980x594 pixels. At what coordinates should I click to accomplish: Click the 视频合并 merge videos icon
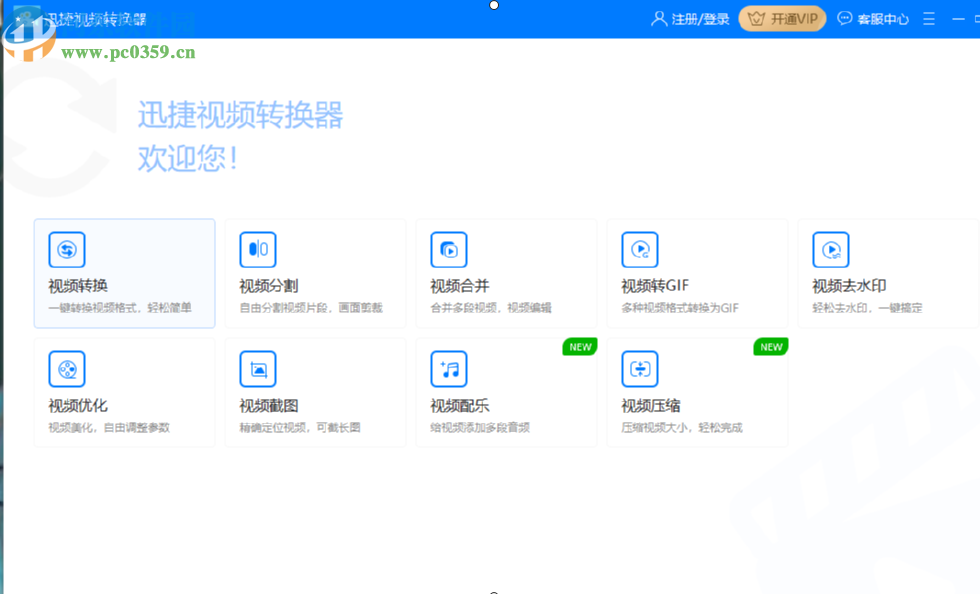[448, 250]
